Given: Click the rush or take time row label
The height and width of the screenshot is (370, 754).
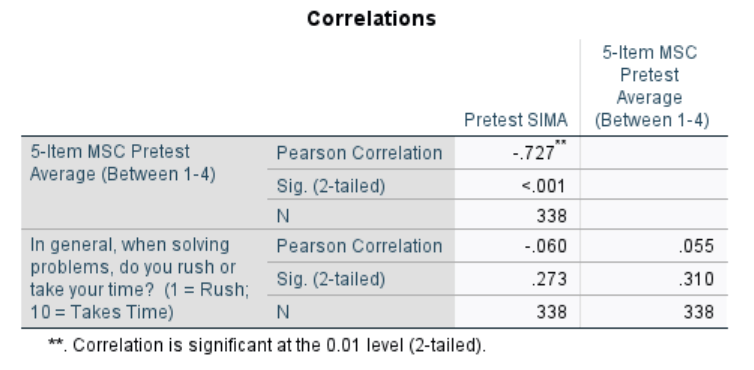Looking at the screenshot, I should tap(139, 279).
